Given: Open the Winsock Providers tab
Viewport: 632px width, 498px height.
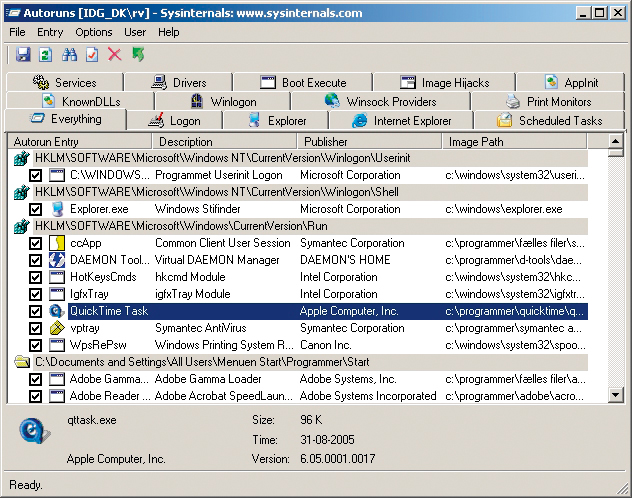Looking at the screenshot, I should tap(380, 101).
